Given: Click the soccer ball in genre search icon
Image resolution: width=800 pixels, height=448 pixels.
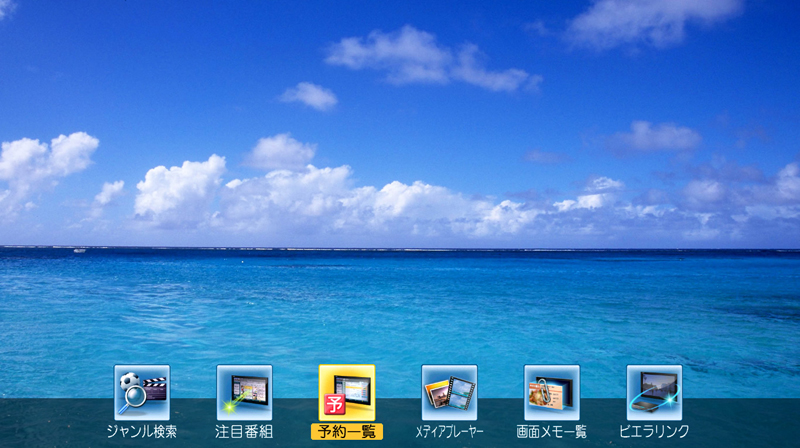Looking at the screenshot, I should click(128, 380).
